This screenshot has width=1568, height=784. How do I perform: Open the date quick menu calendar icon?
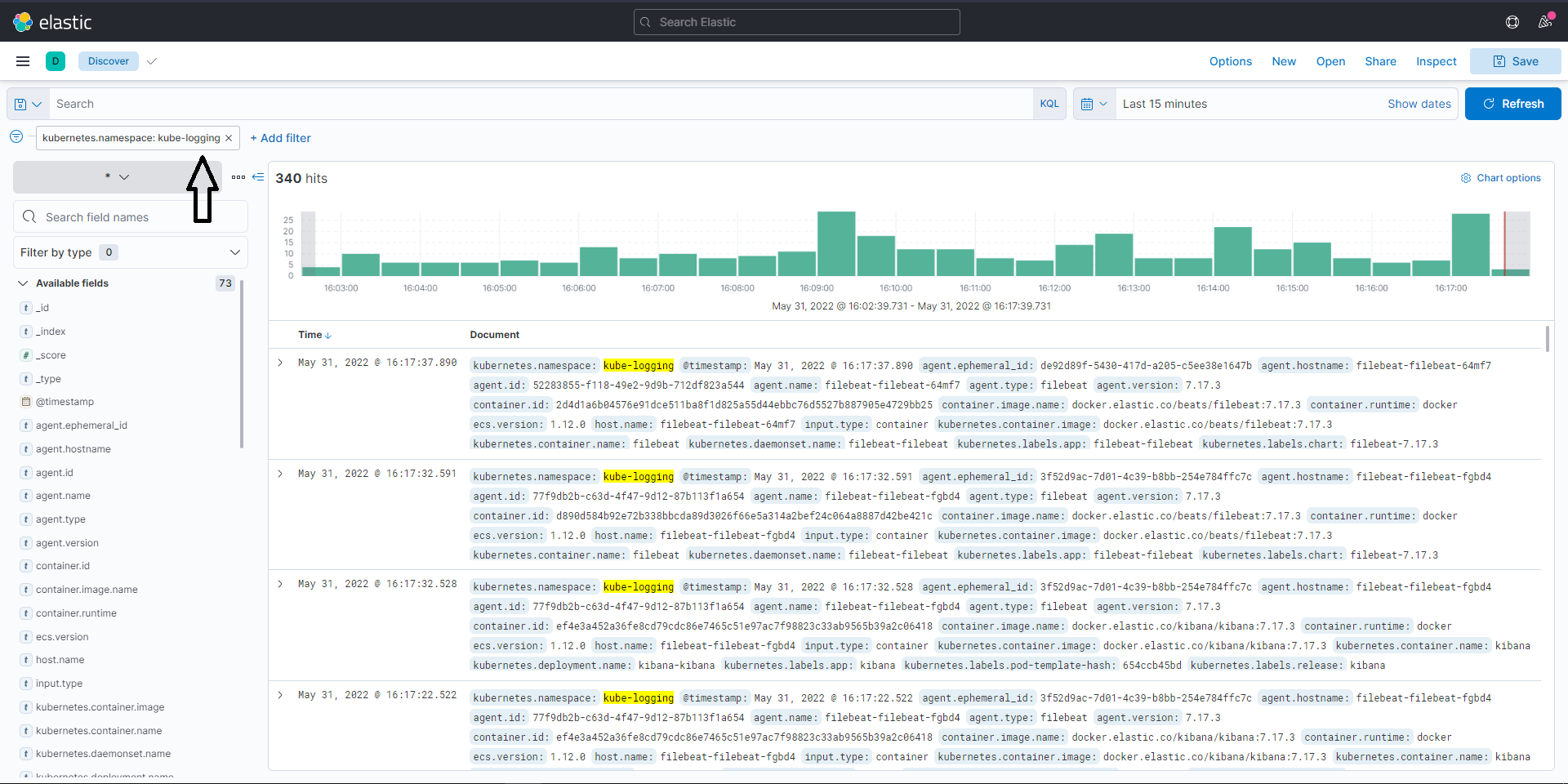[x=1094, y=104]
